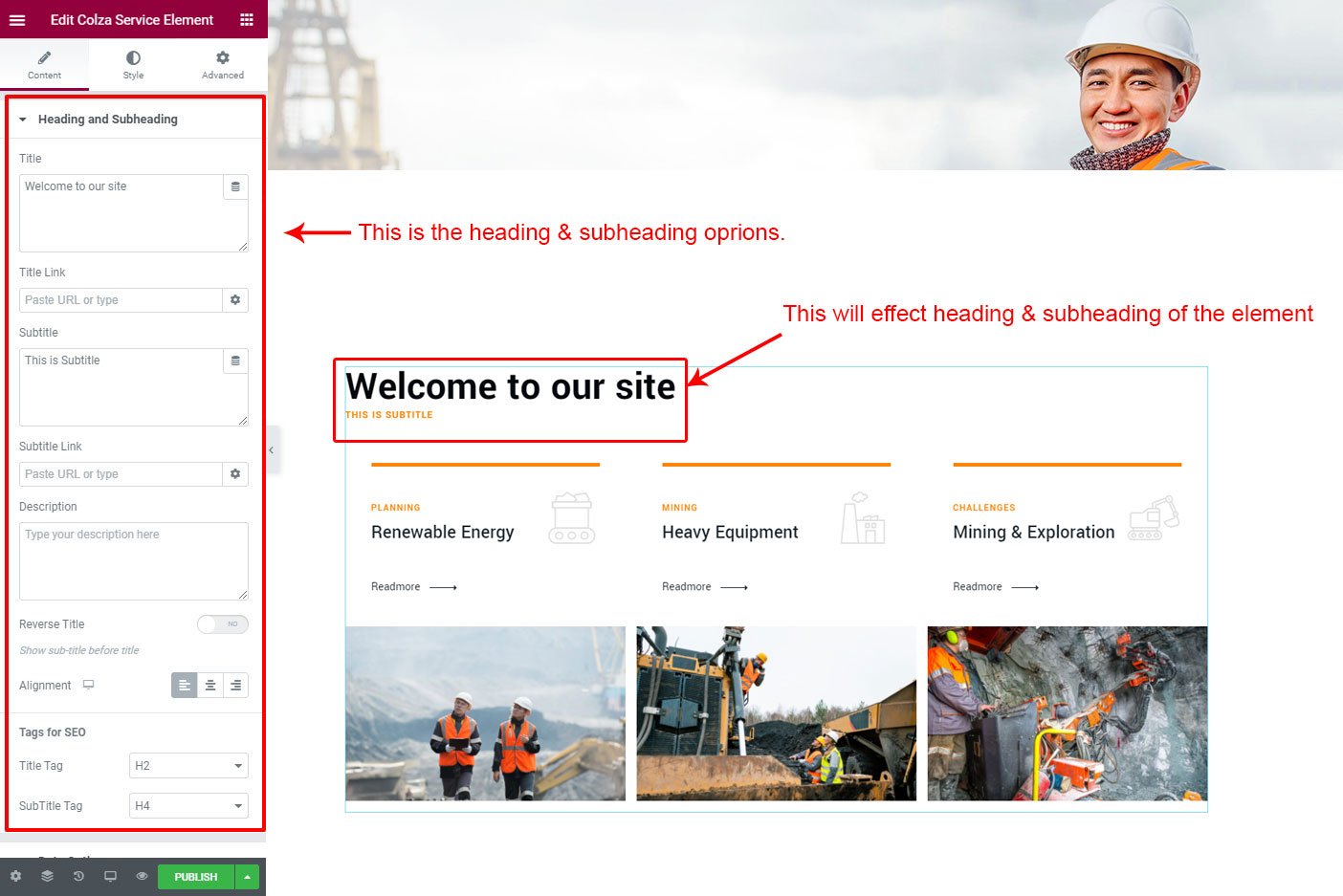Switch to the Advanced tab
This screenshot has height=896, width=1343.
pos(222,64)
